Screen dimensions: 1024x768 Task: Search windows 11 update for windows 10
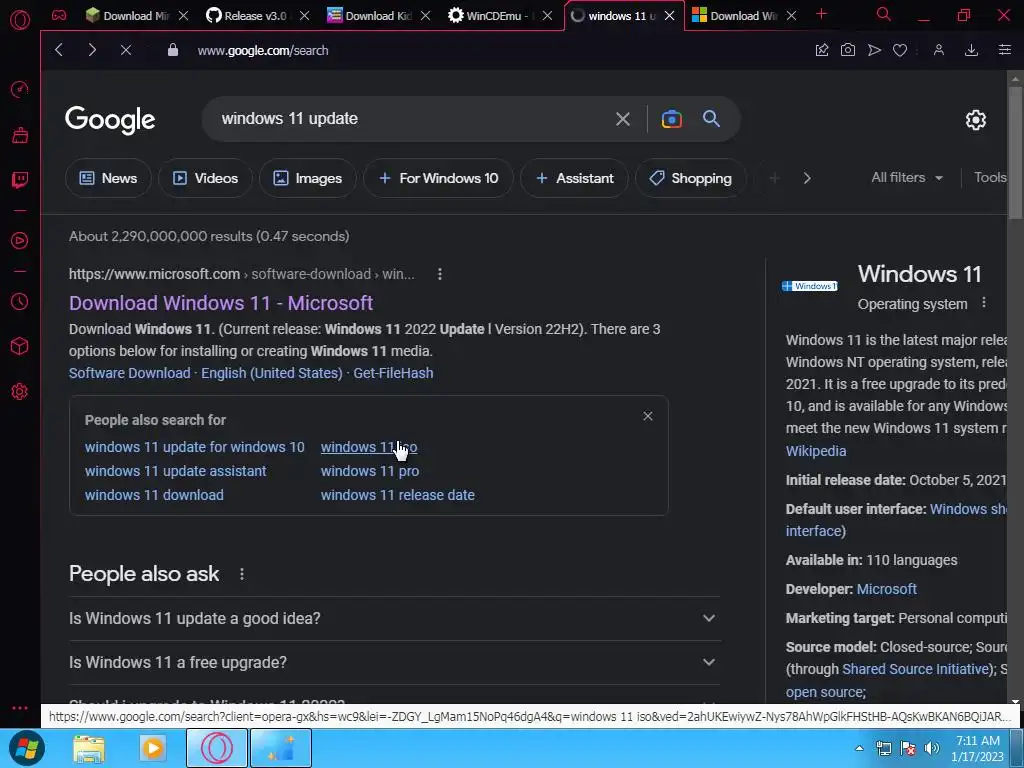click(195, 447)
